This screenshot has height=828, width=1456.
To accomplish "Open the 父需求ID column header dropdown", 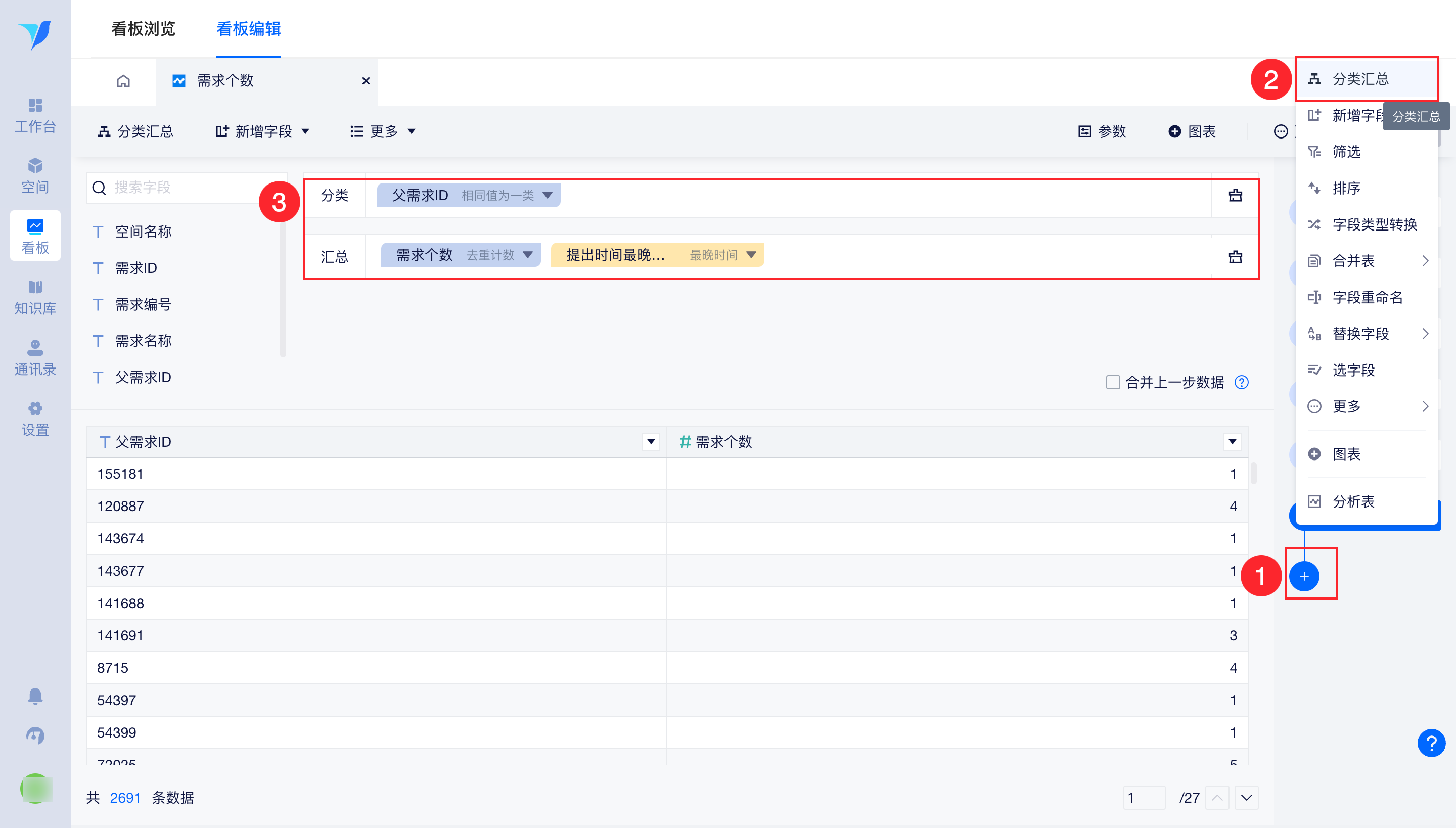I will point(651,442).
